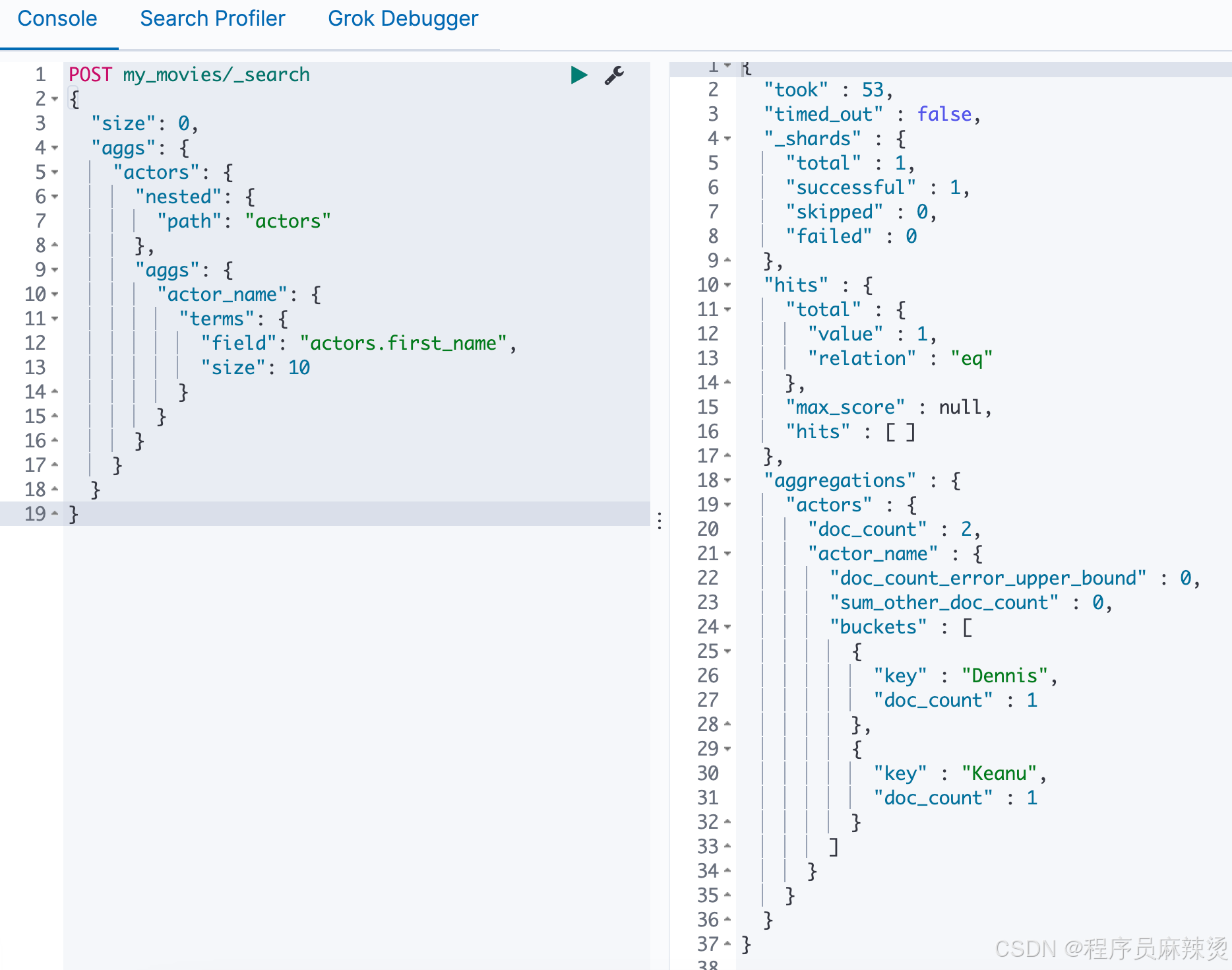The height and width of the screenshot is (970, 1232).
Task: Open the Grok Debugger tab
Action: [403, 18]
